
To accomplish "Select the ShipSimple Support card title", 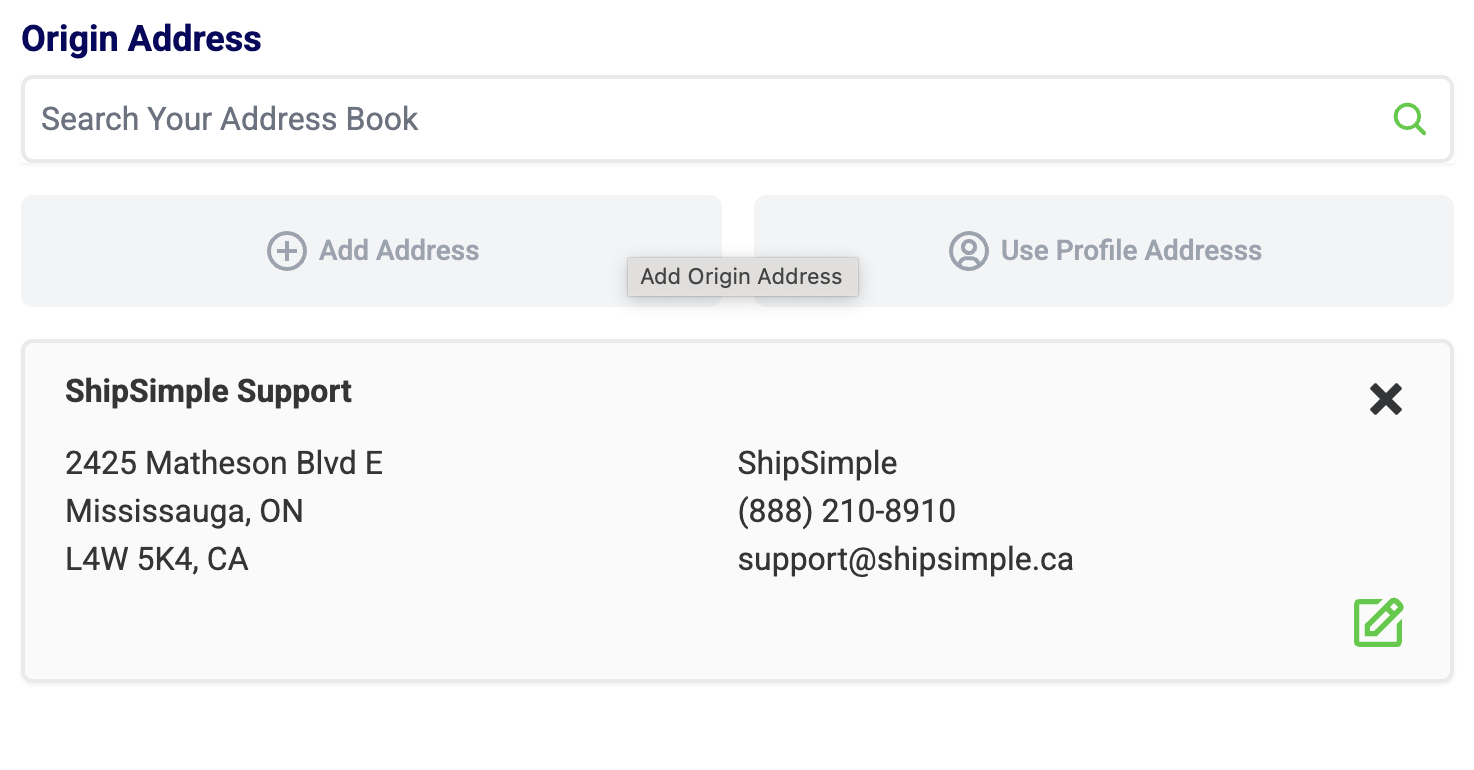I will point(208,391).
